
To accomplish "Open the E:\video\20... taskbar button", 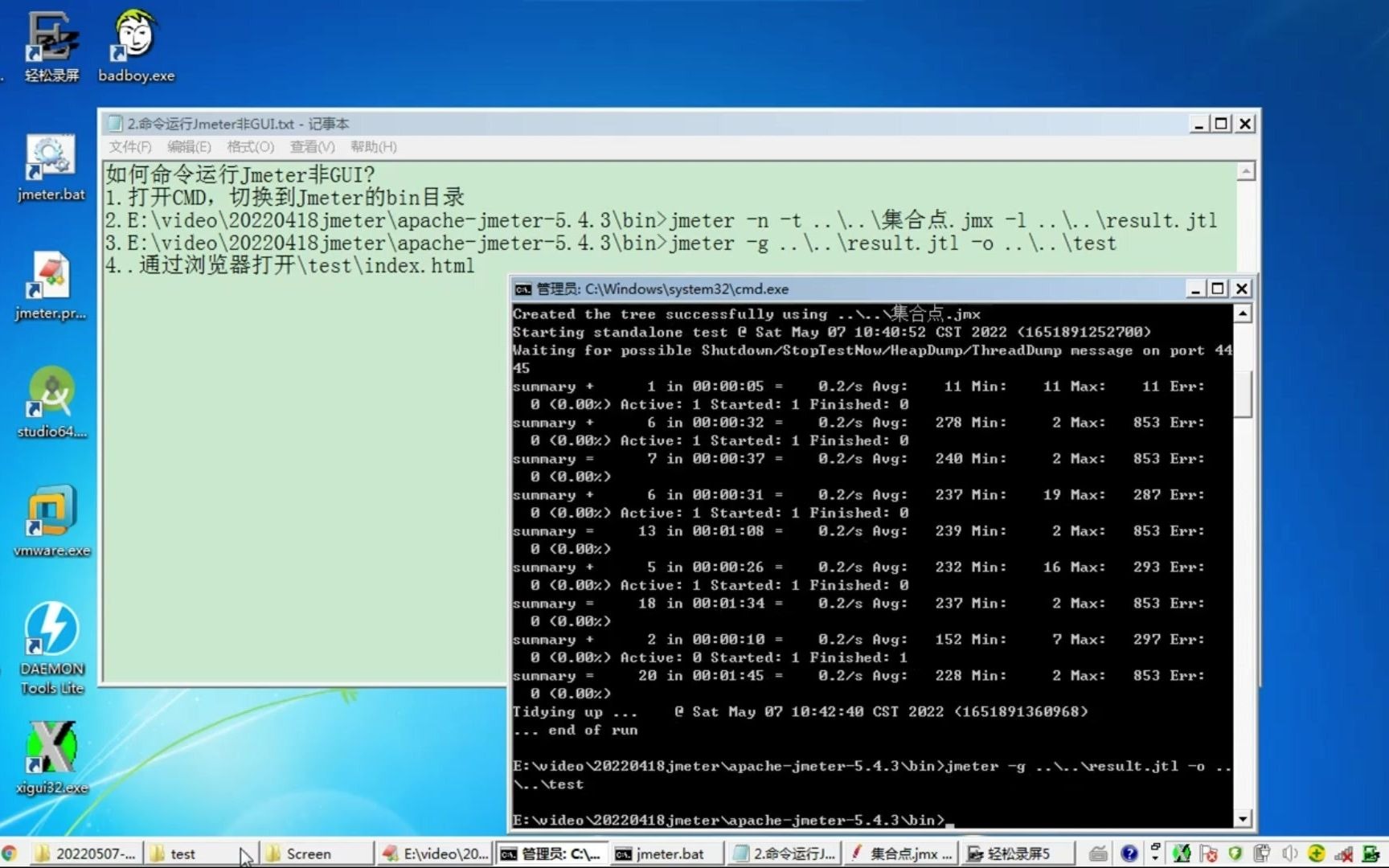I will pos(435,854).
